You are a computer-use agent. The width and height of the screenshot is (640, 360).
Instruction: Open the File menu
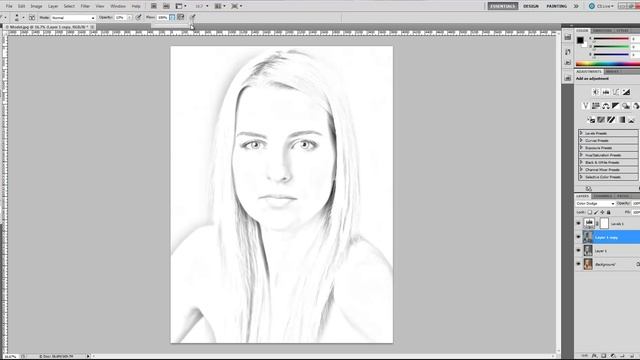[9, 6]
